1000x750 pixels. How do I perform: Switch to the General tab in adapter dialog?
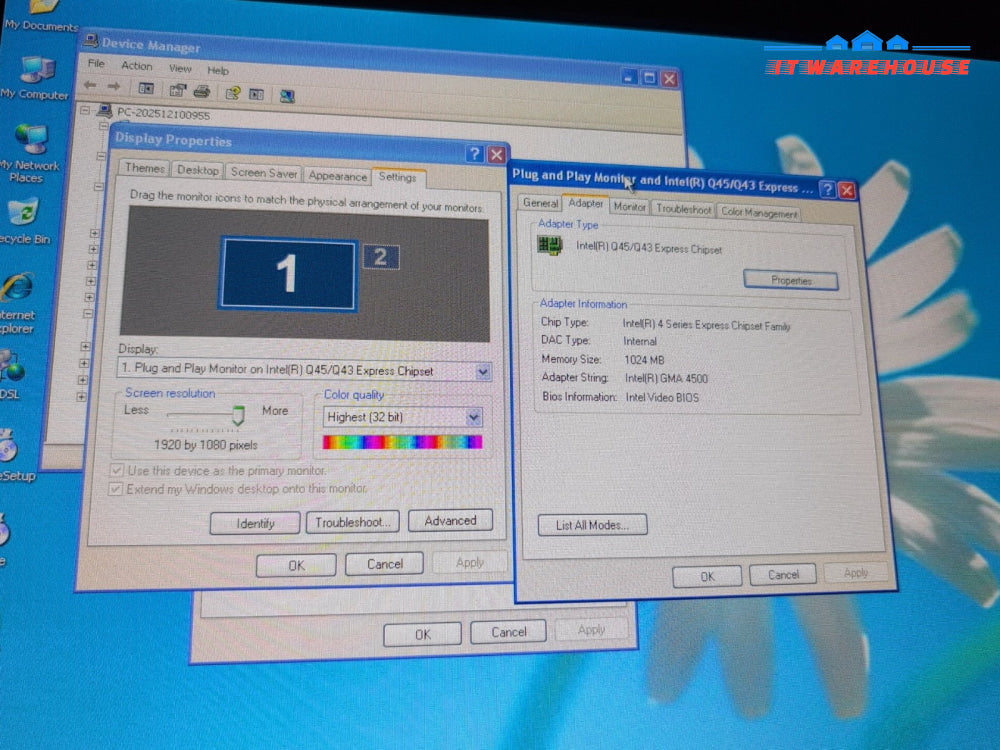pyautogui.click(x=540, y=203)
